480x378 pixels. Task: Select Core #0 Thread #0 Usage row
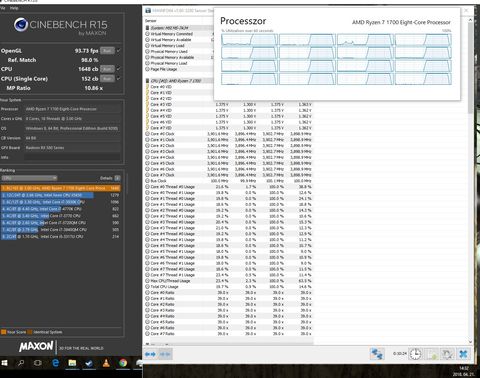tap(229, 187)
